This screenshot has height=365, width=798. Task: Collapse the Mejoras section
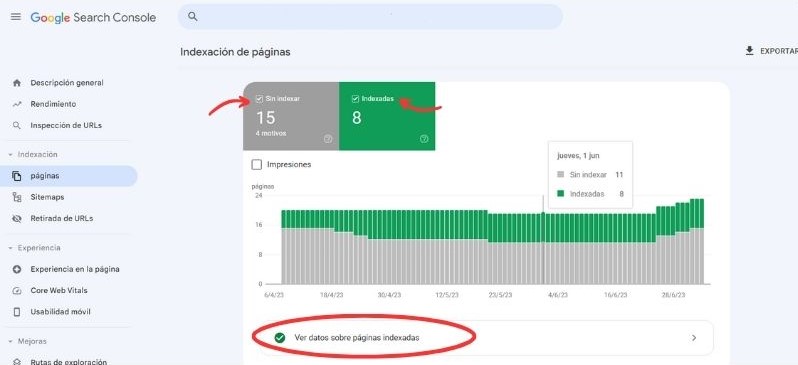click(10, 342)
